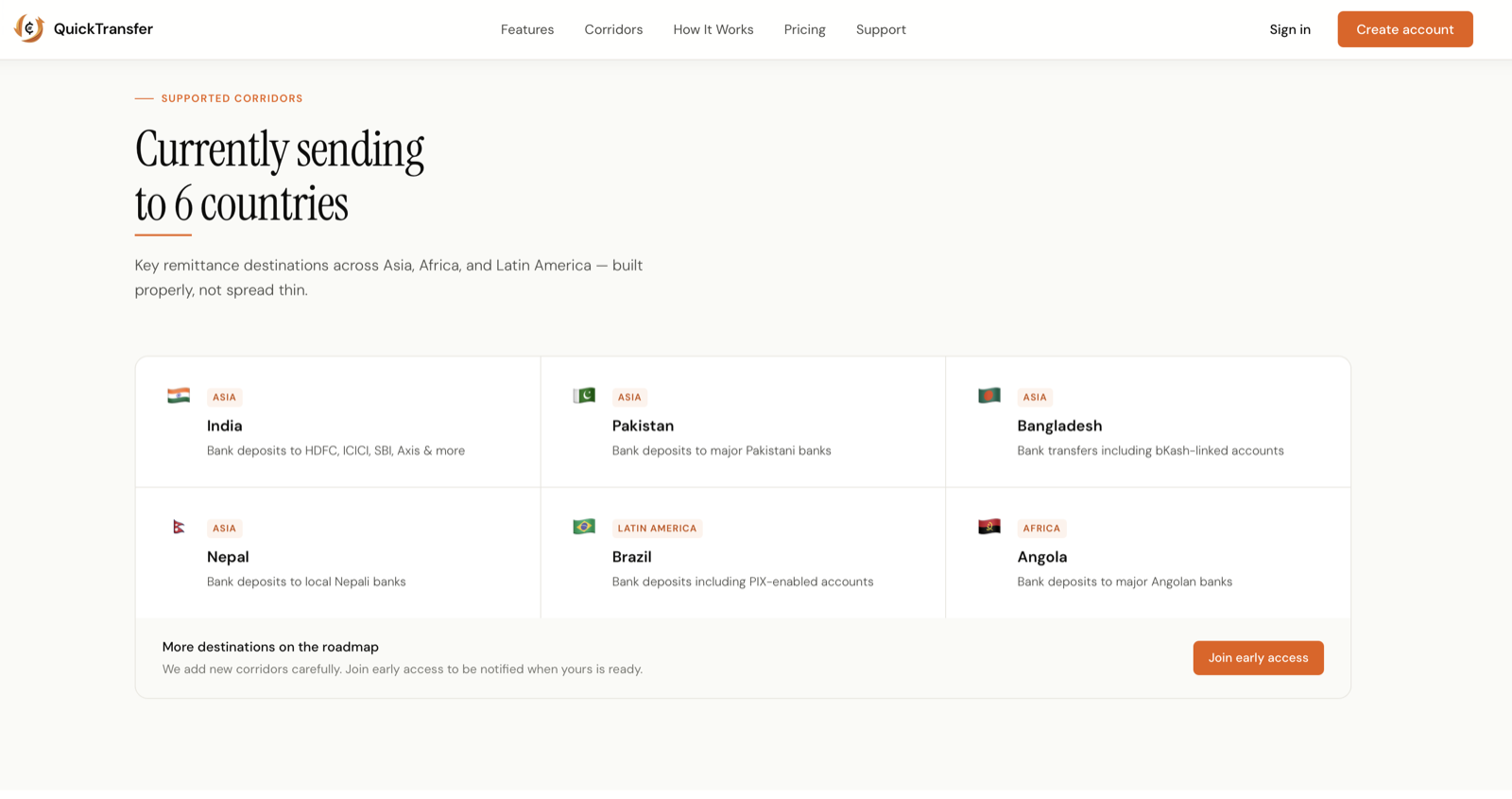Click the India flag icon
Screen dimensions: 1512x799
pyautogui.click(x=179, y=395)
